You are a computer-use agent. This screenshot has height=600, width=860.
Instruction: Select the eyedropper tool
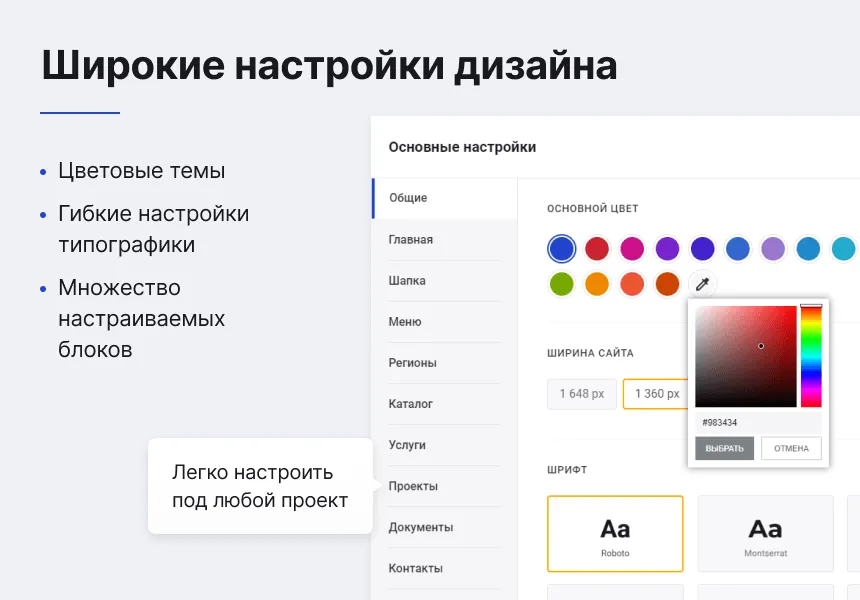(x=702, y=283)
